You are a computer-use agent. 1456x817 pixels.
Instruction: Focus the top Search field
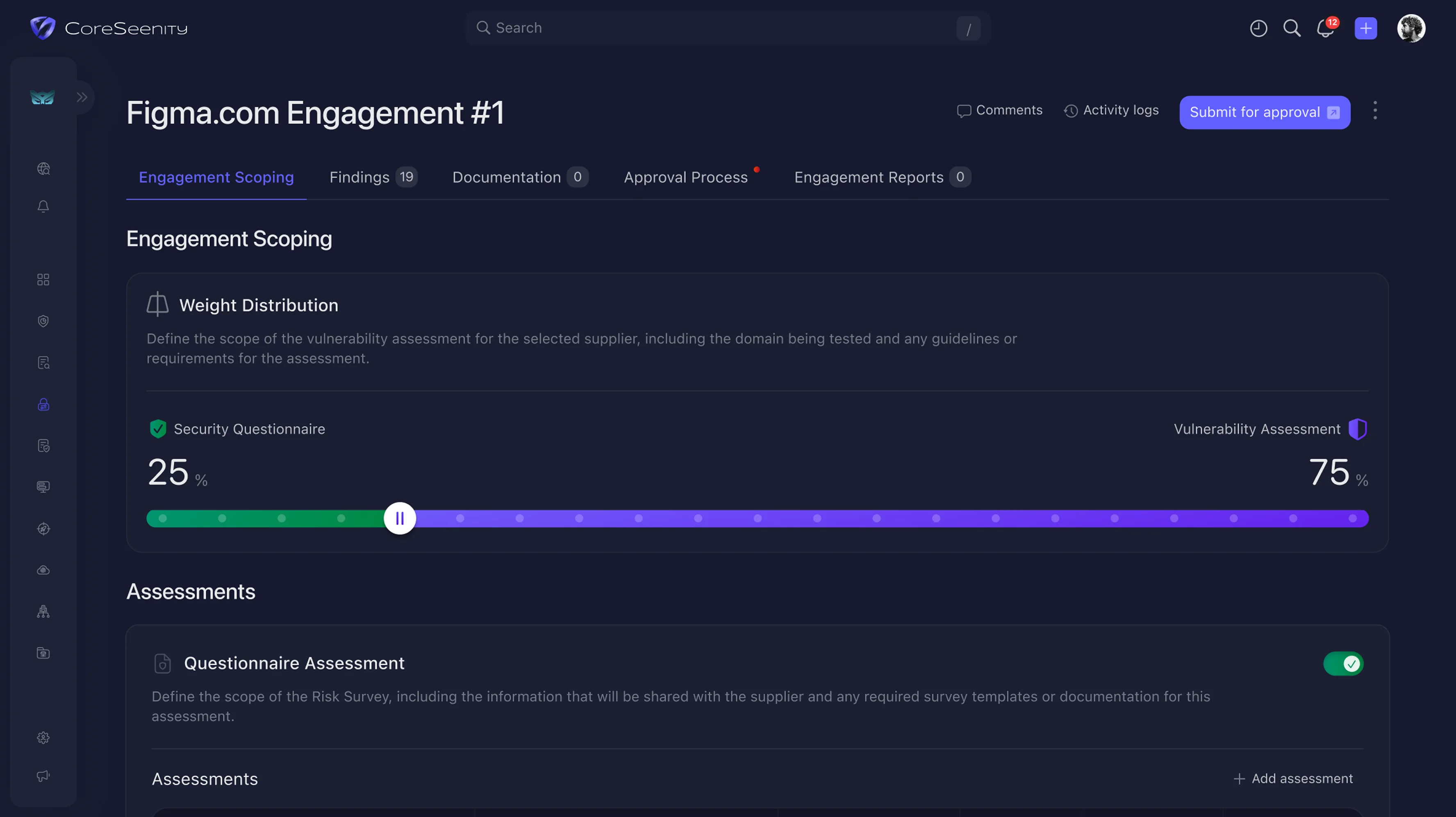[728, 28]
